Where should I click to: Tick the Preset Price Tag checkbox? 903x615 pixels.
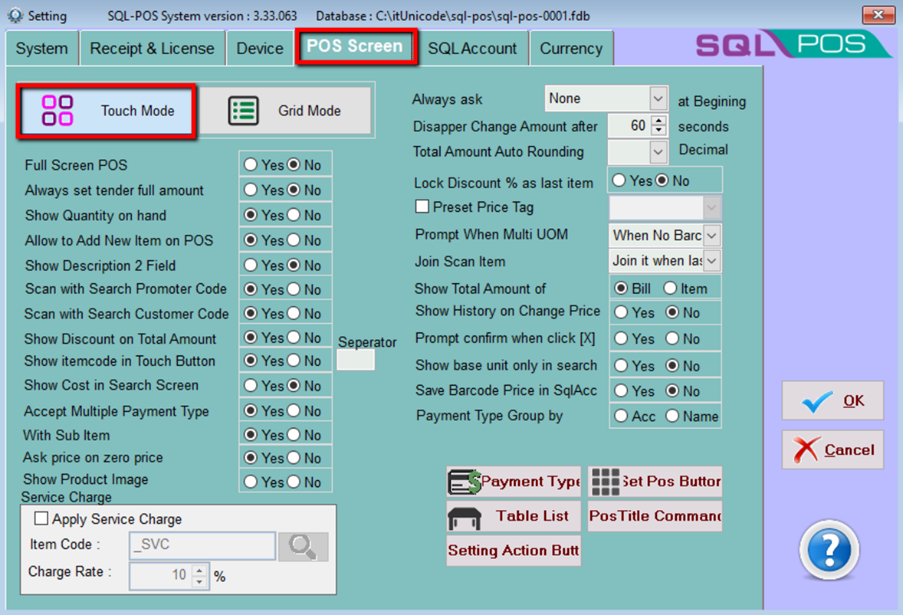tap(422, 207)
